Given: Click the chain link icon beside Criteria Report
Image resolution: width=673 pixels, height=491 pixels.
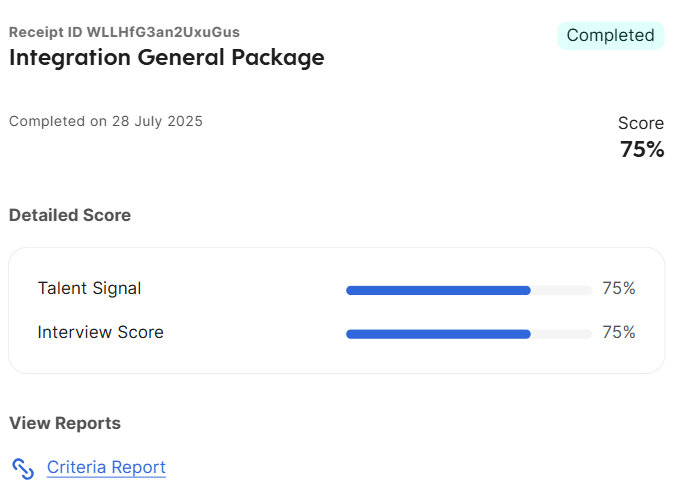Looking at the screenshot, I should (x=23, y=469).
